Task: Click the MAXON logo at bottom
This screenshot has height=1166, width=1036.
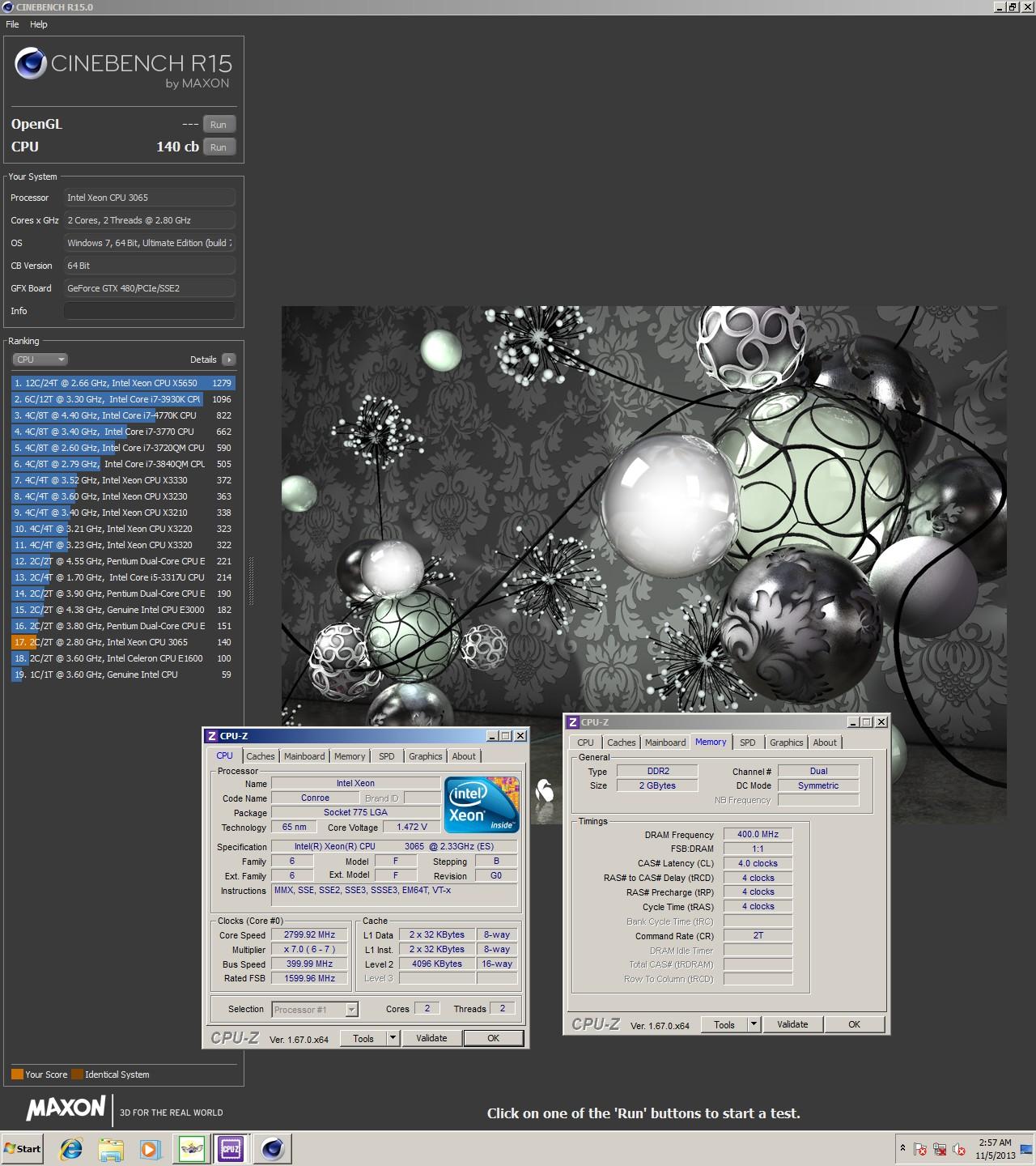Action: click(66, 1108)
